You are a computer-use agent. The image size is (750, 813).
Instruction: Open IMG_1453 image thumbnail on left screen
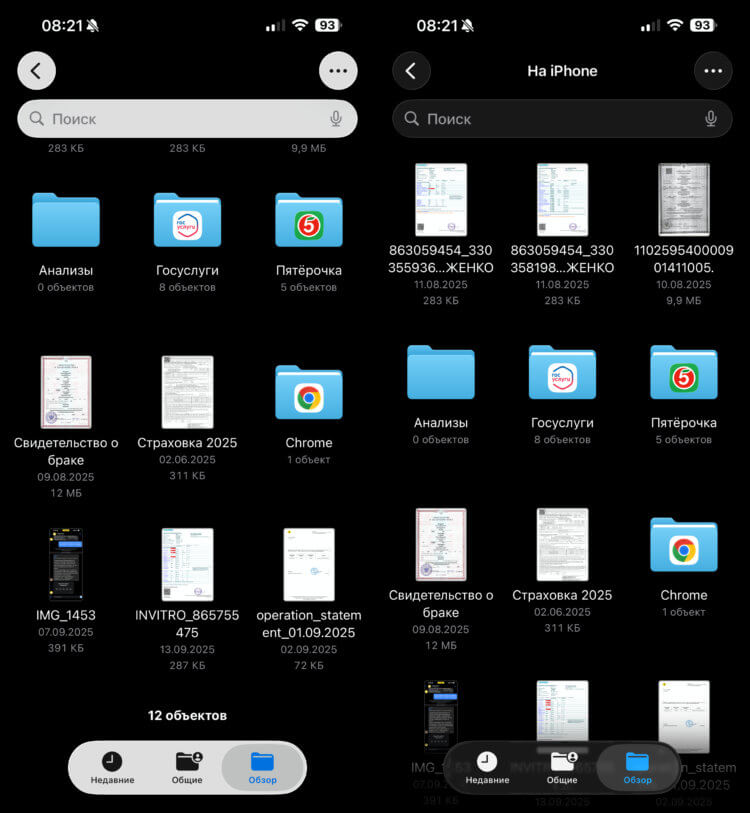pyautogui.click(x=66, y=564)
